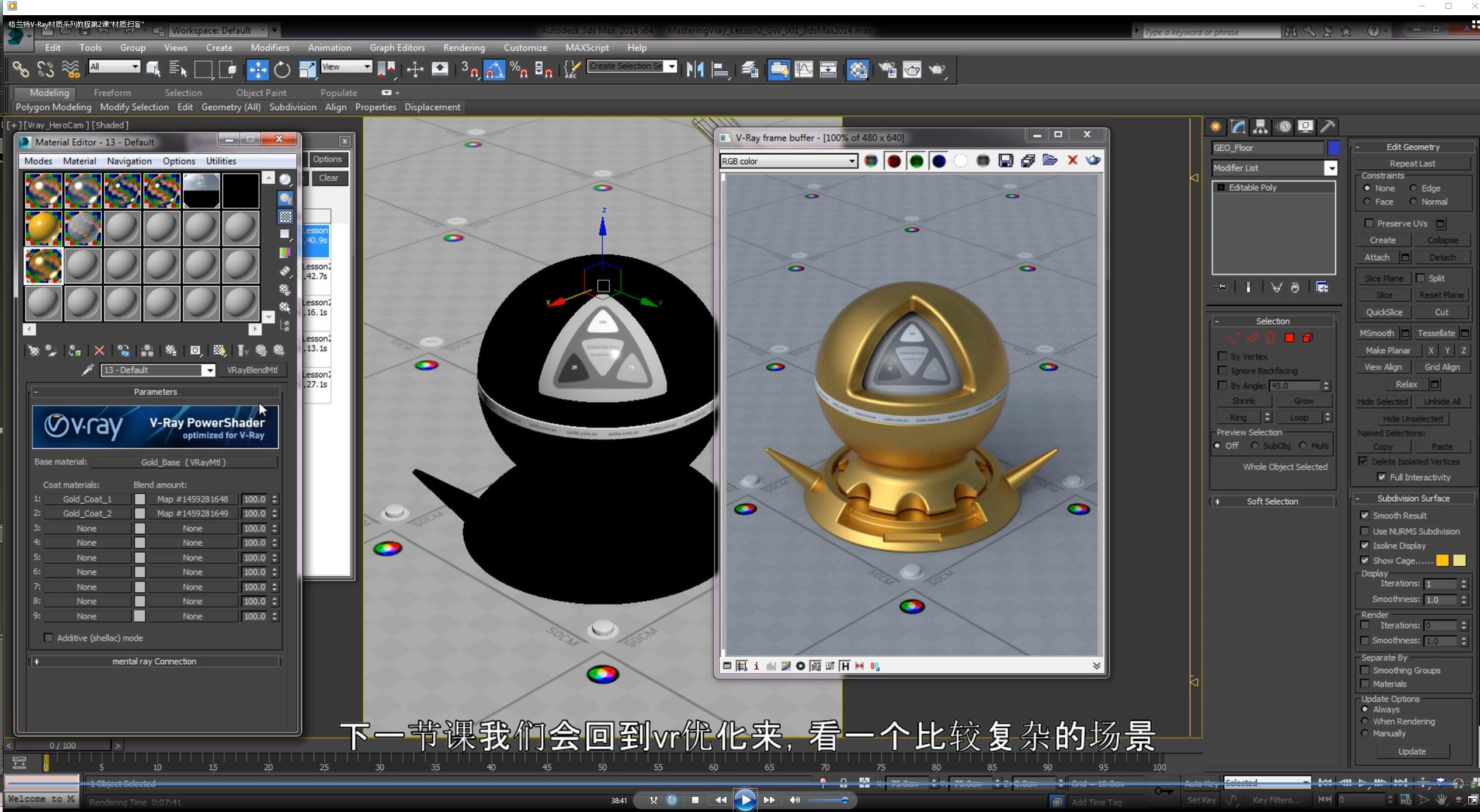Image resolution: width=1480 pixels, height=812 pixels.
Task: Load image in V-Ray frame buffer
Action: point(1050,160)
